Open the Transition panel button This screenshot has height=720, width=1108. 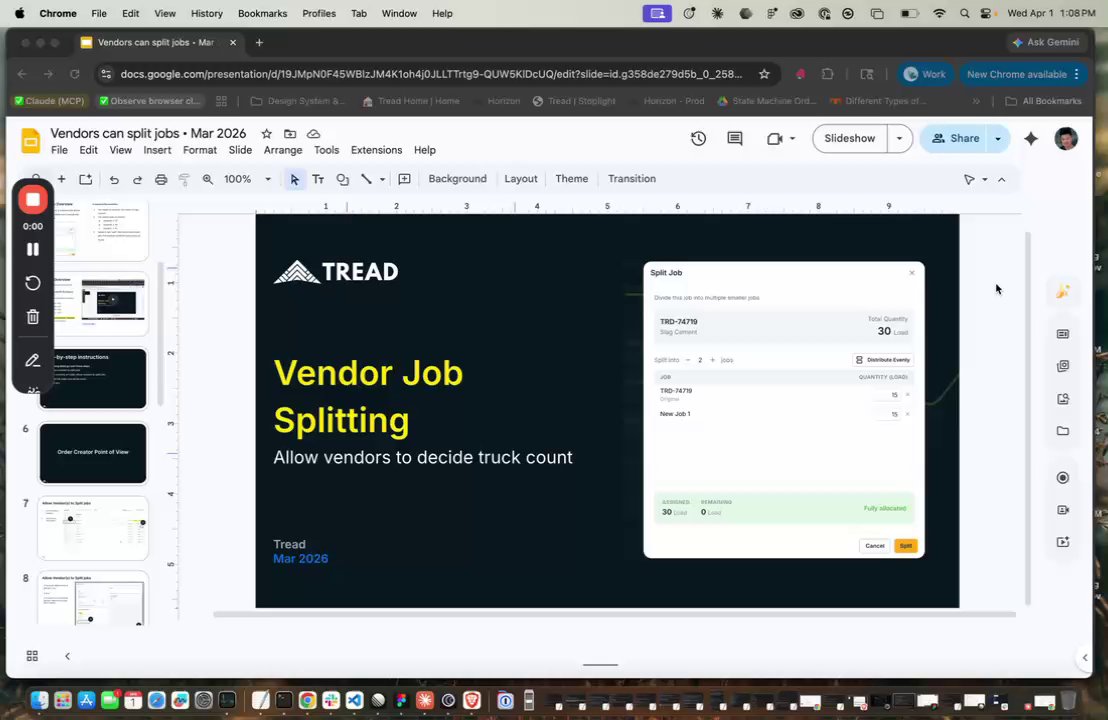click(632, 179)
